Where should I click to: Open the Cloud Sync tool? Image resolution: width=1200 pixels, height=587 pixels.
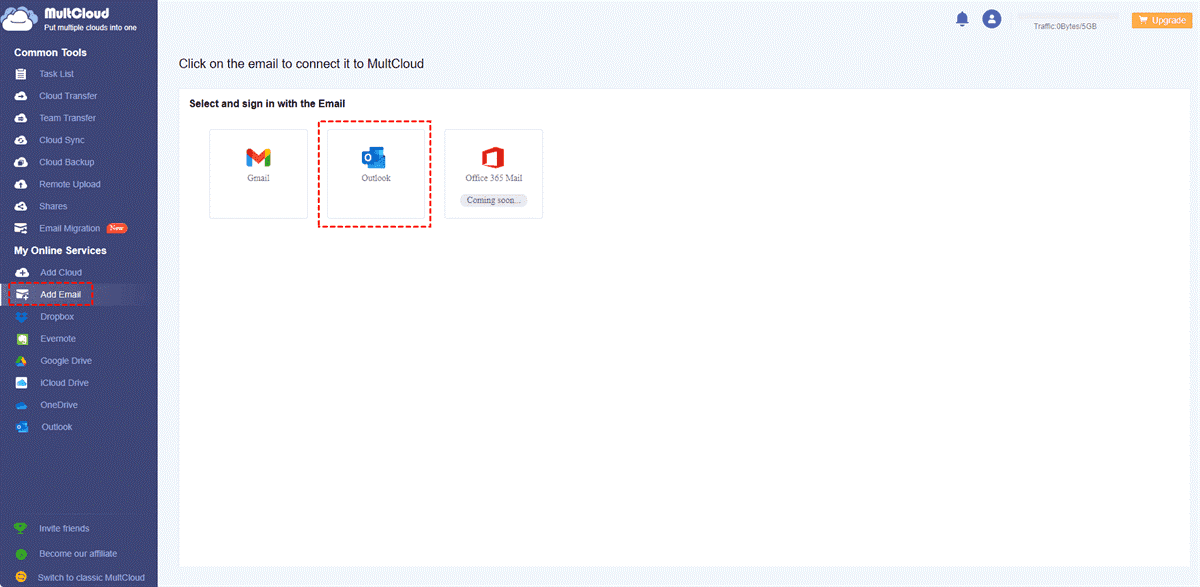click(61, 140)
